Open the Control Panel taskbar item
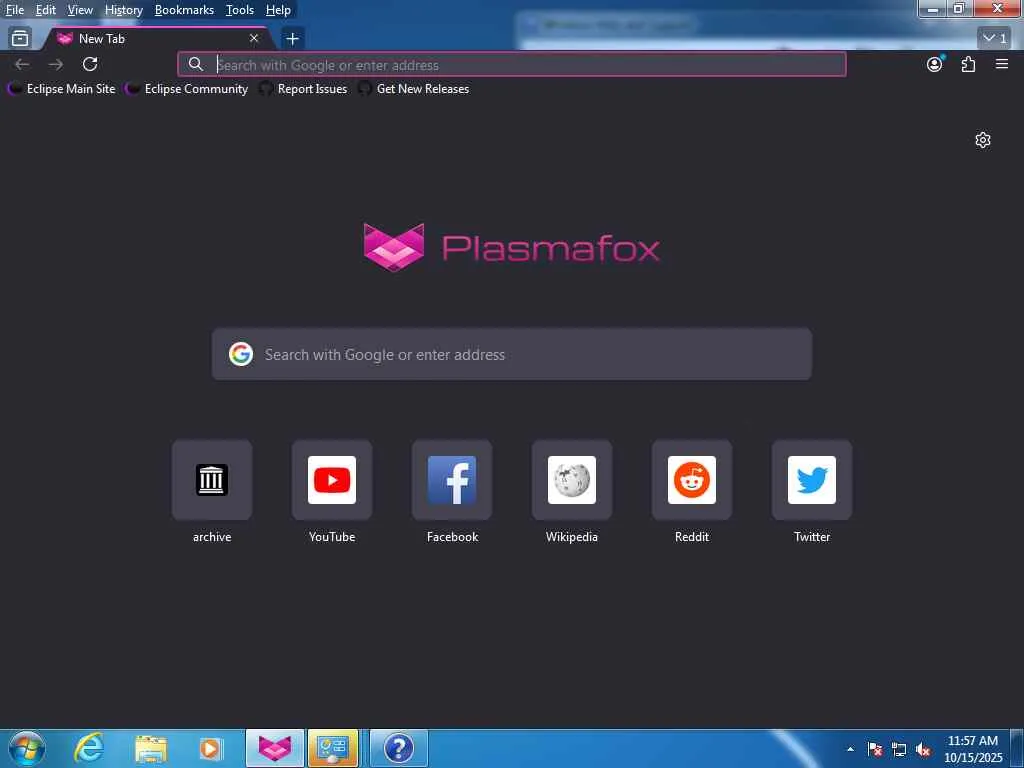Viewport: 1024px width, 768px height. (x=333, y=748)
